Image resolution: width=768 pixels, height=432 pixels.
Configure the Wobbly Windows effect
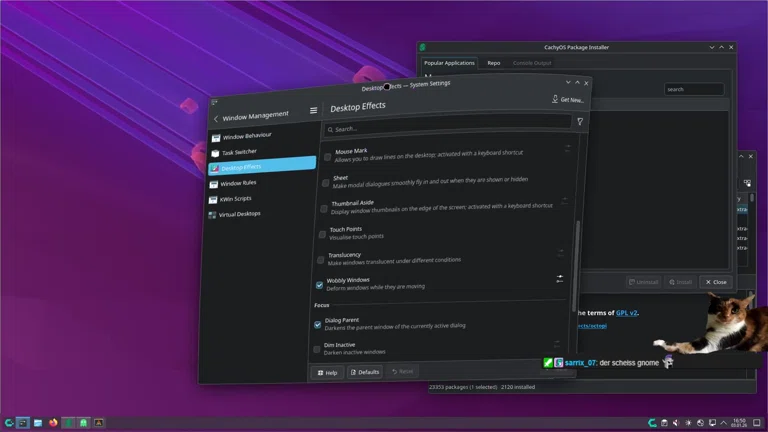coord(559,279)
